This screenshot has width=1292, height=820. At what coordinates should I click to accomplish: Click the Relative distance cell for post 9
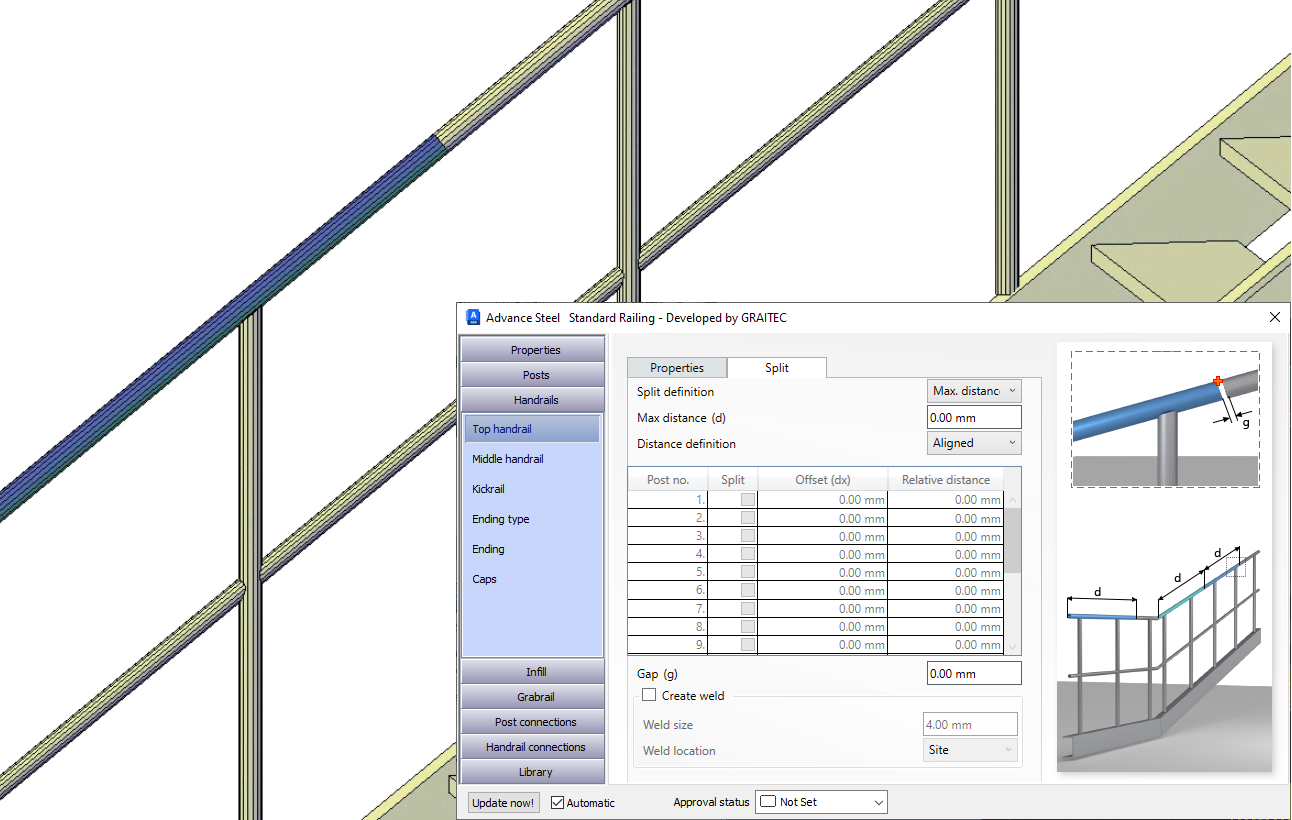pyautogui.click(x=945, y=645)
